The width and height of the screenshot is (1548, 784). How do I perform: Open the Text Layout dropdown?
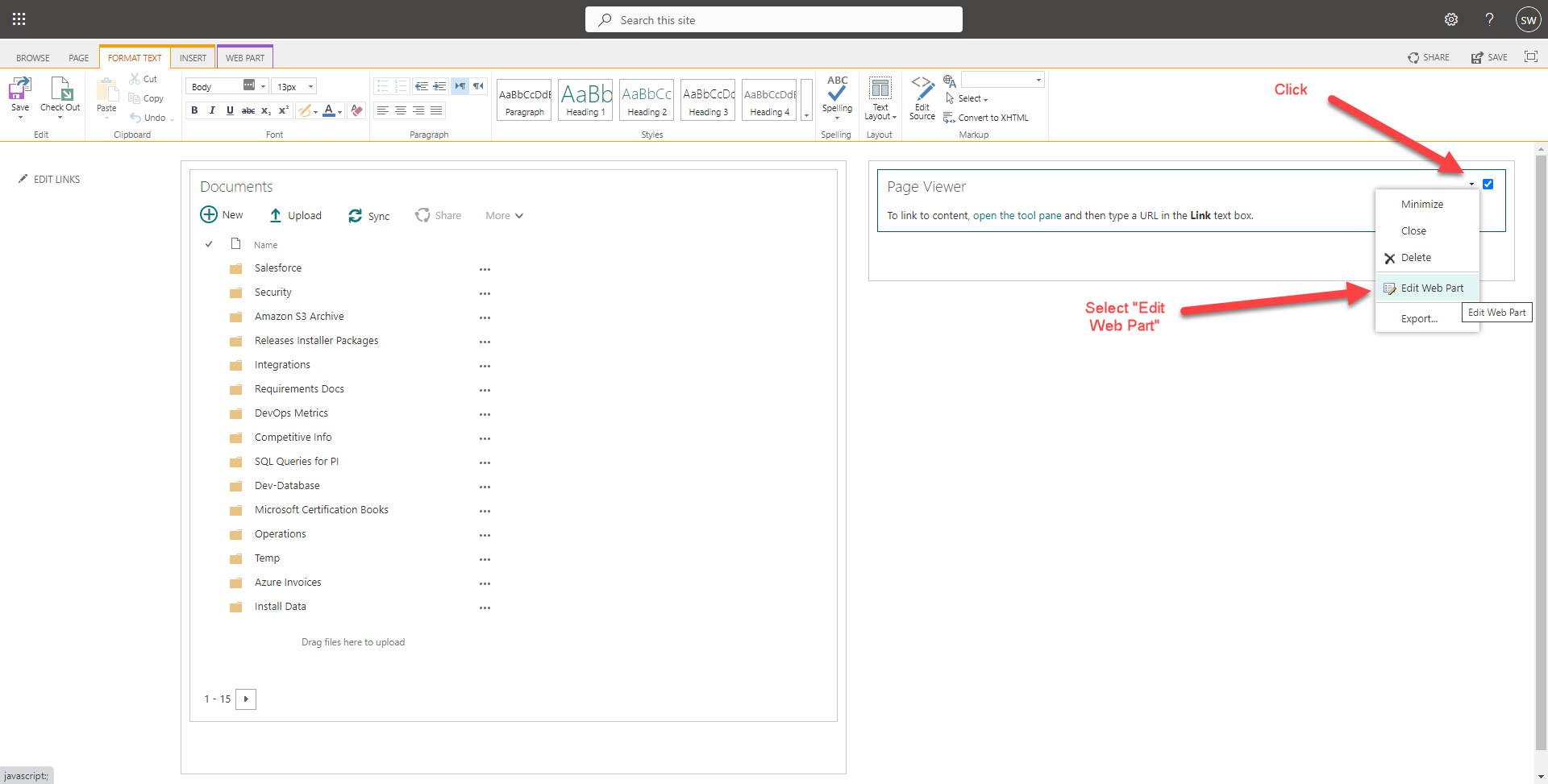(880, 98)
